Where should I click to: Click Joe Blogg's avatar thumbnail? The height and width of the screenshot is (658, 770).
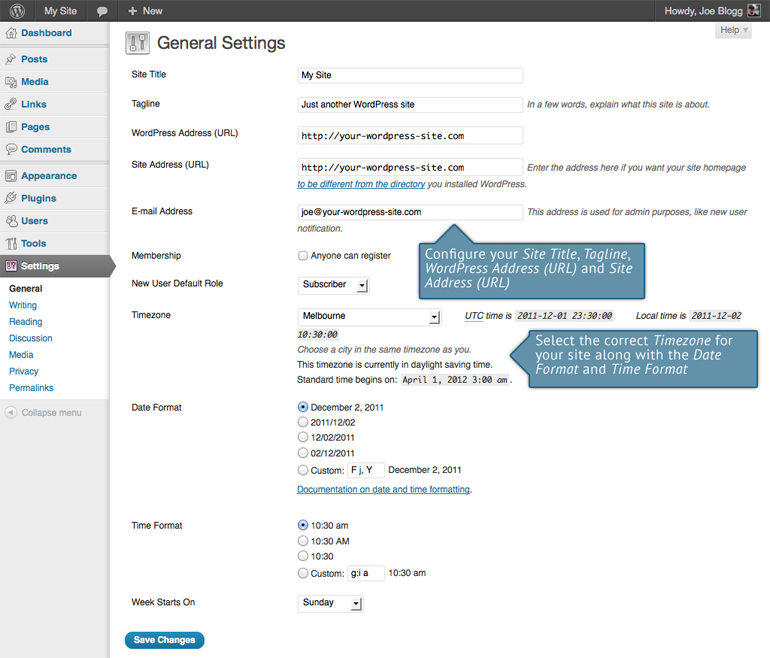click(x=753, y=11)
